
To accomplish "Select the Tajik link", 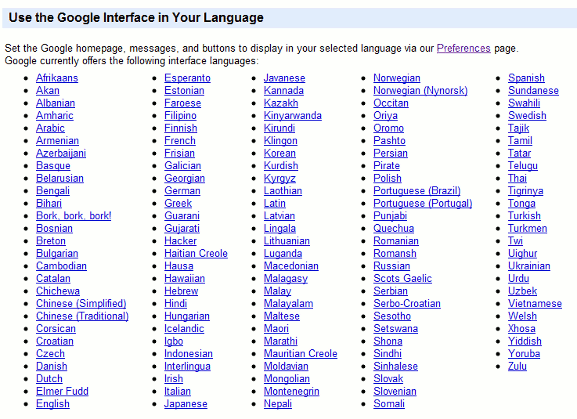I will [x=518, y=128].
